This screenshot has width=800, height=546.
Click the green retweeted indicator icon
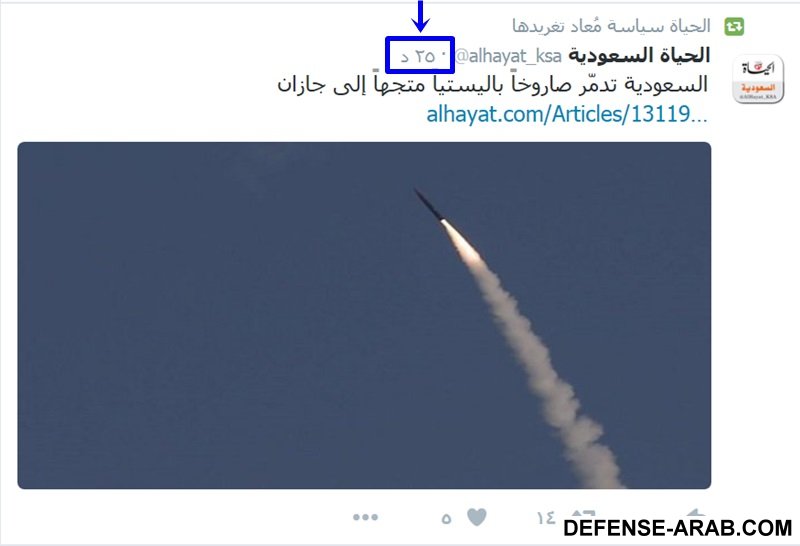tap(734, 27)
